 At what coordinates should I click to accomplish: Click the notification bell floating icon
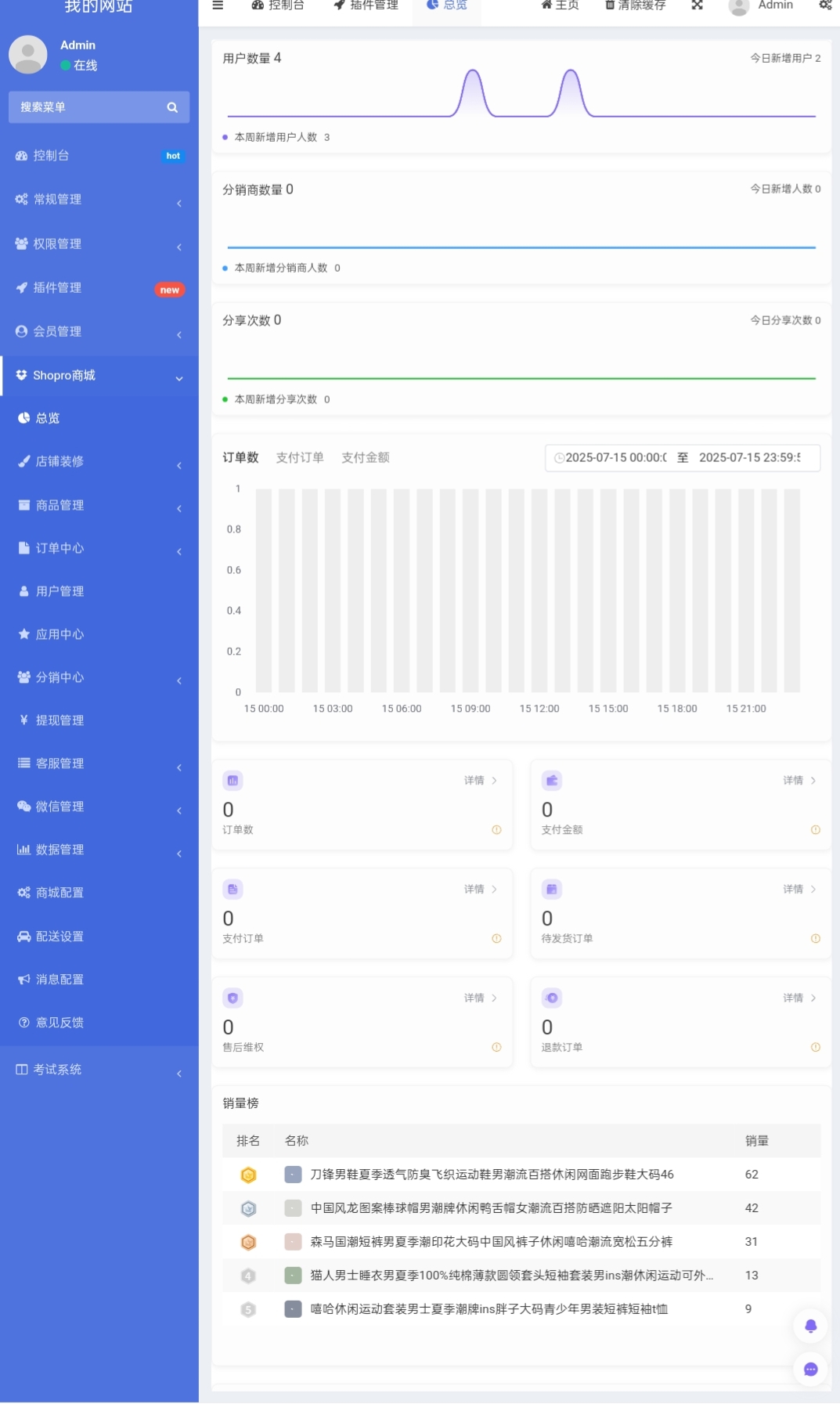click(811, 1326)
